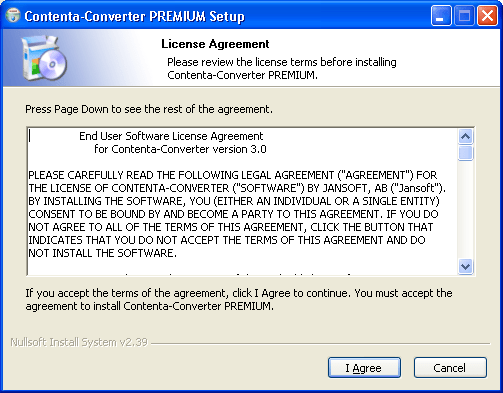Click the scrollbar track below the thumb
Screen dimensions: 503x393
pos(465,210)
